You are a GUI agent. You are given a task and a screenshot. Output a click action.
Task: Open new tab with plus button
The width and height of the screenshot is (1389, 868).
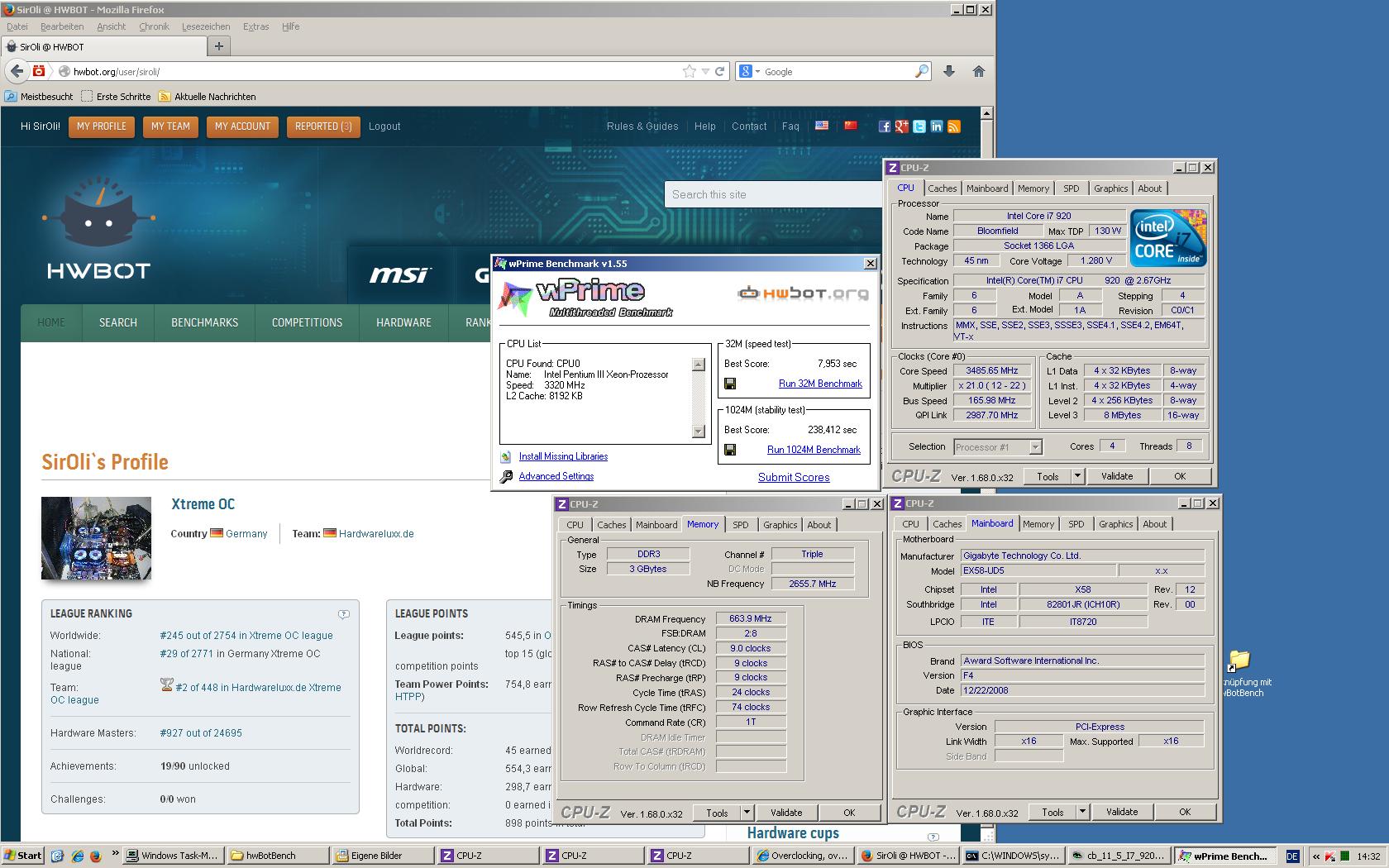point(218,46)
